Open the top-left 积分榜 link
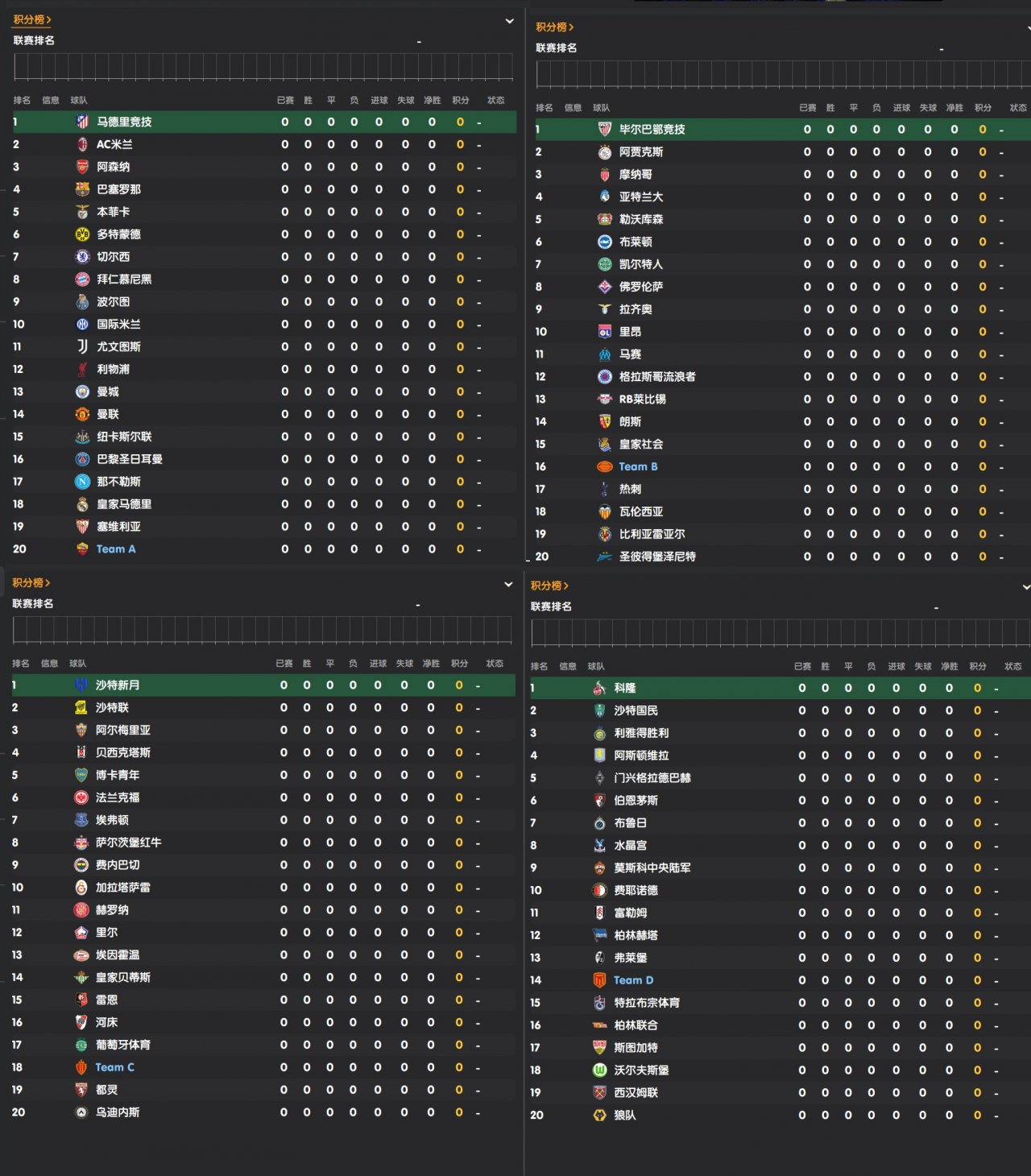 coord(32,19)
